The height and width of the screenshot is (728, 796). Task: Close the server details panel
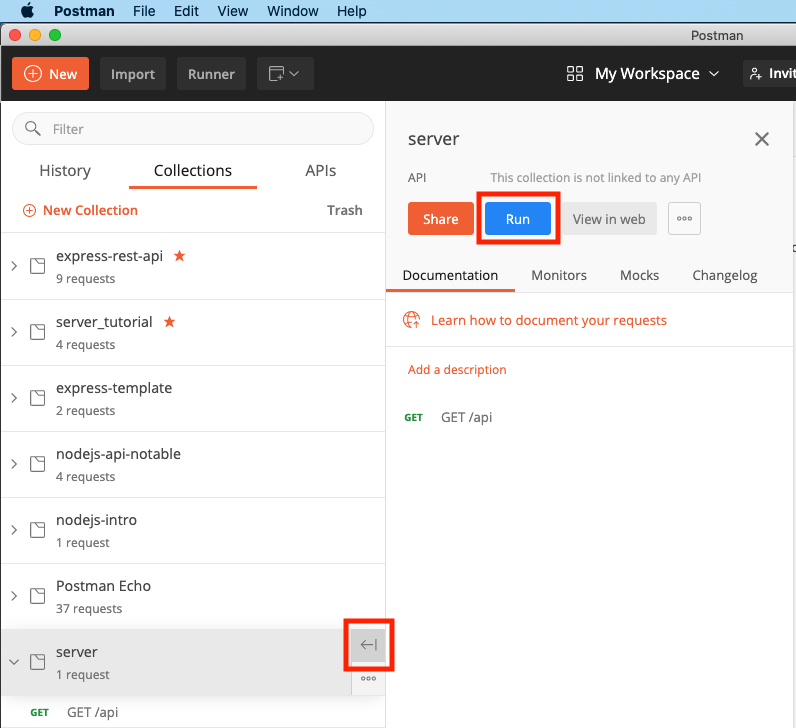(x=761, y=139)
